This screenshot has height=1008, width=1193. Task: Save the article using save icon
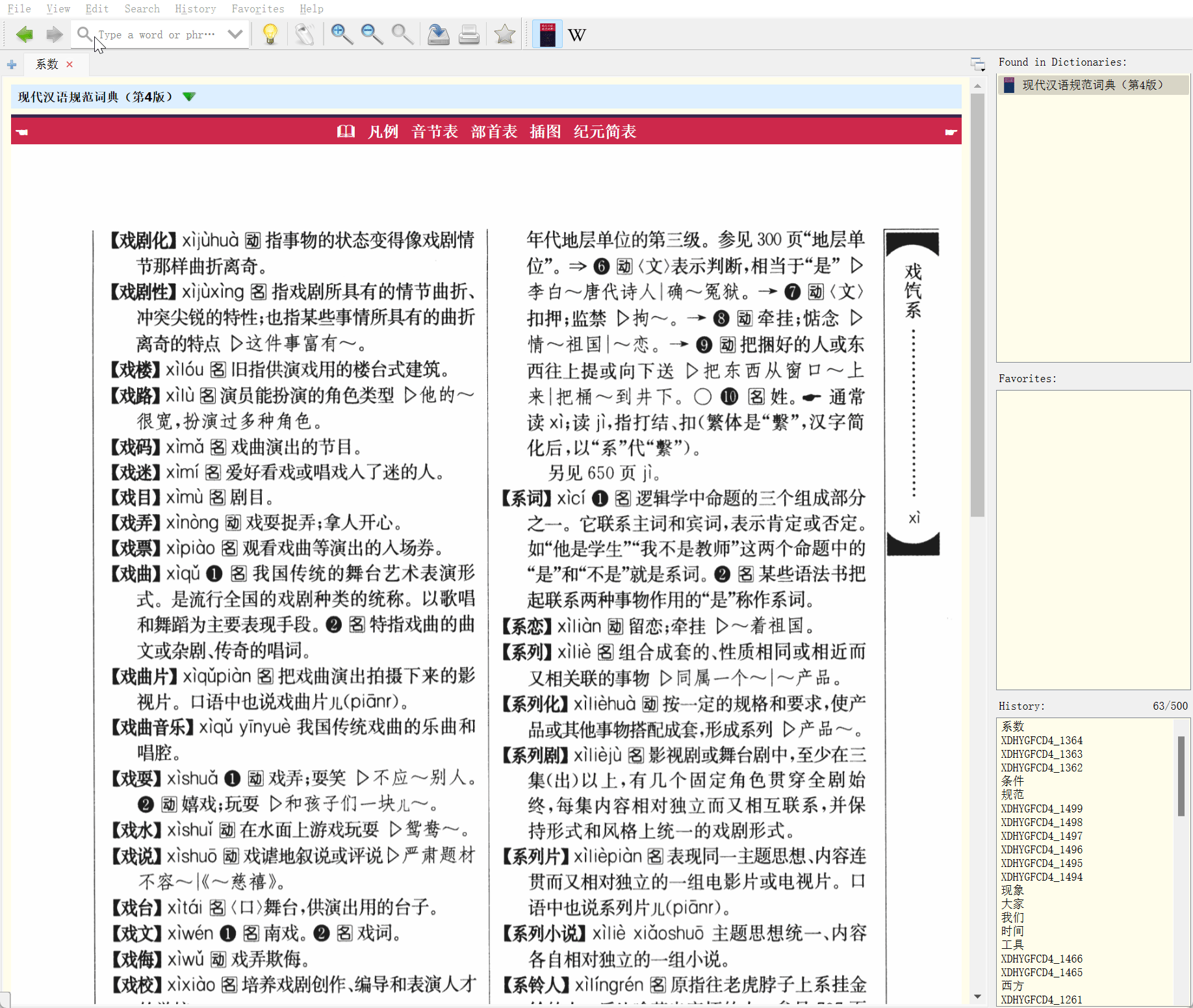click(x=439, y=34)
